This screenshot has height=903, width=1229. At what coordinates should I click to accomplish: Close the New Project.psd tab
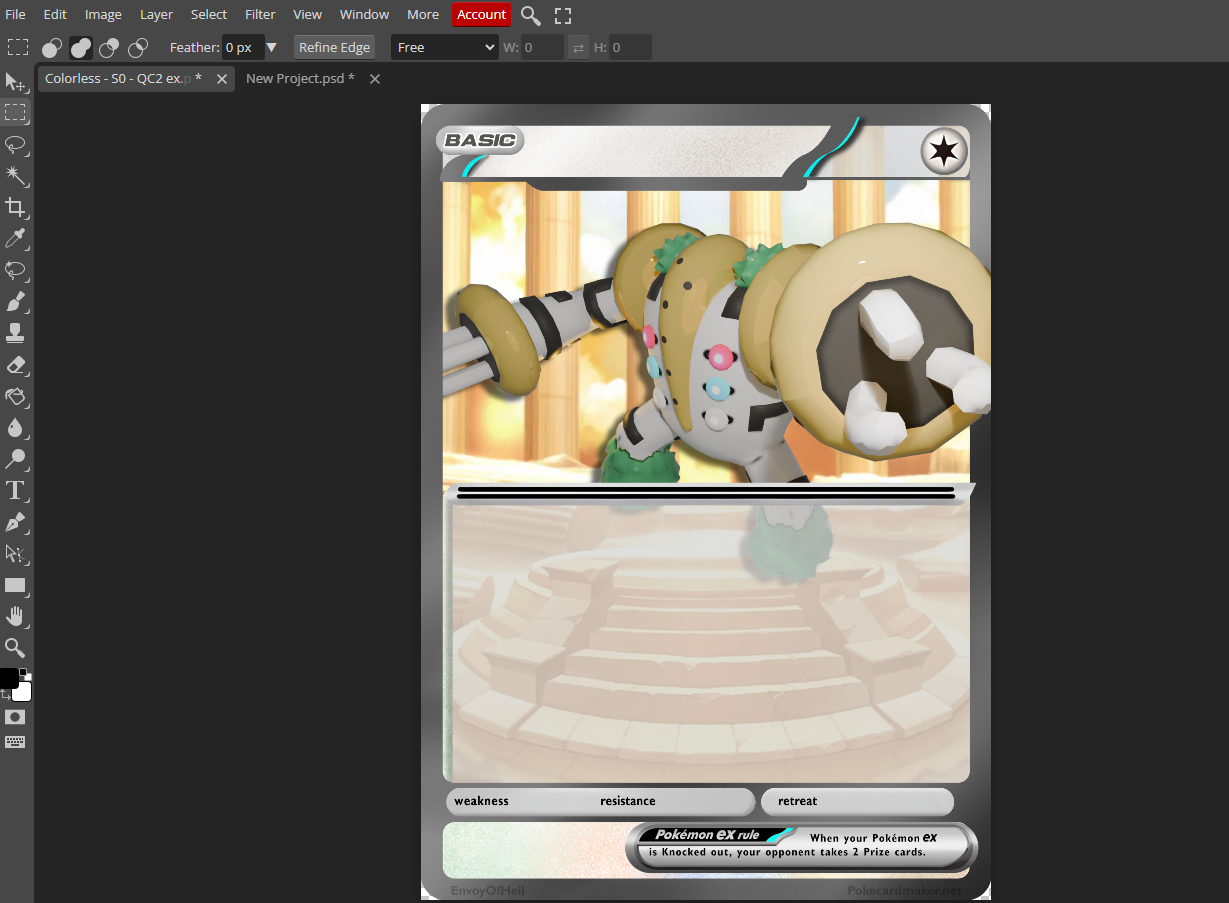click(x=375, y=78)
